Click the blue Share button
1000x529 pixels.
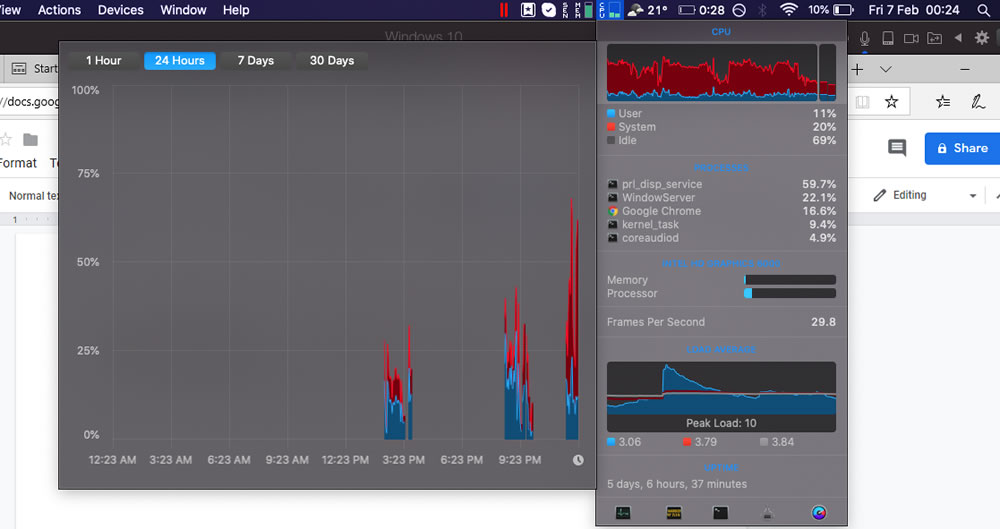[962, 148]
